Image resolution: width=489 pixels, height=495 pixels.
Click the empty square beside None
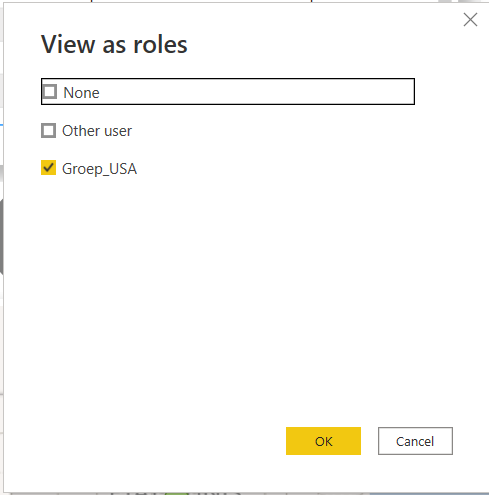[x=50, y=92]
